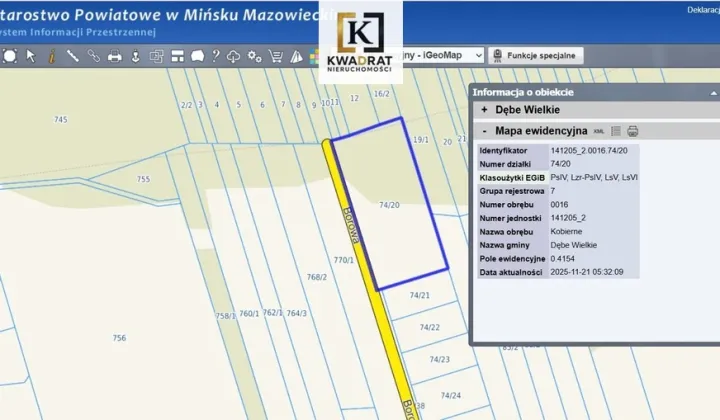Click the Numer obrębu value 0016
This screenshot has height=420, width=720.
(559, 204)
